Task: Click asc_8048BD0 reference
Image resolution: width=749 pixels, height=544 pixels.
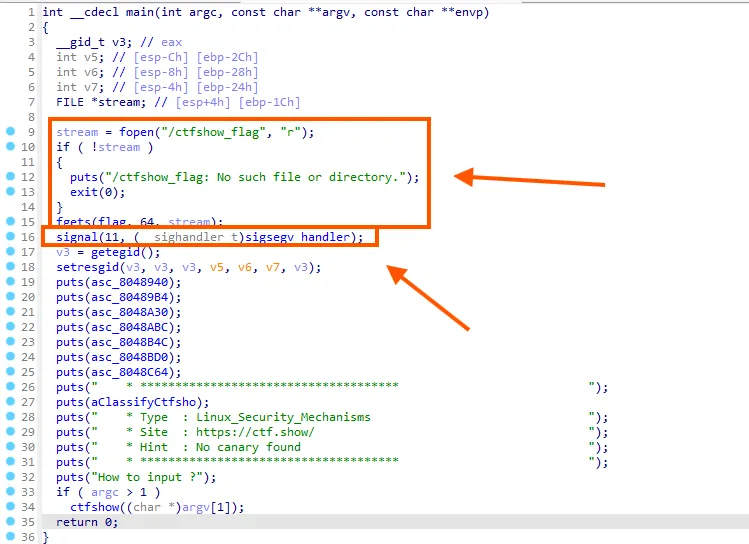Action: [129, 357]
